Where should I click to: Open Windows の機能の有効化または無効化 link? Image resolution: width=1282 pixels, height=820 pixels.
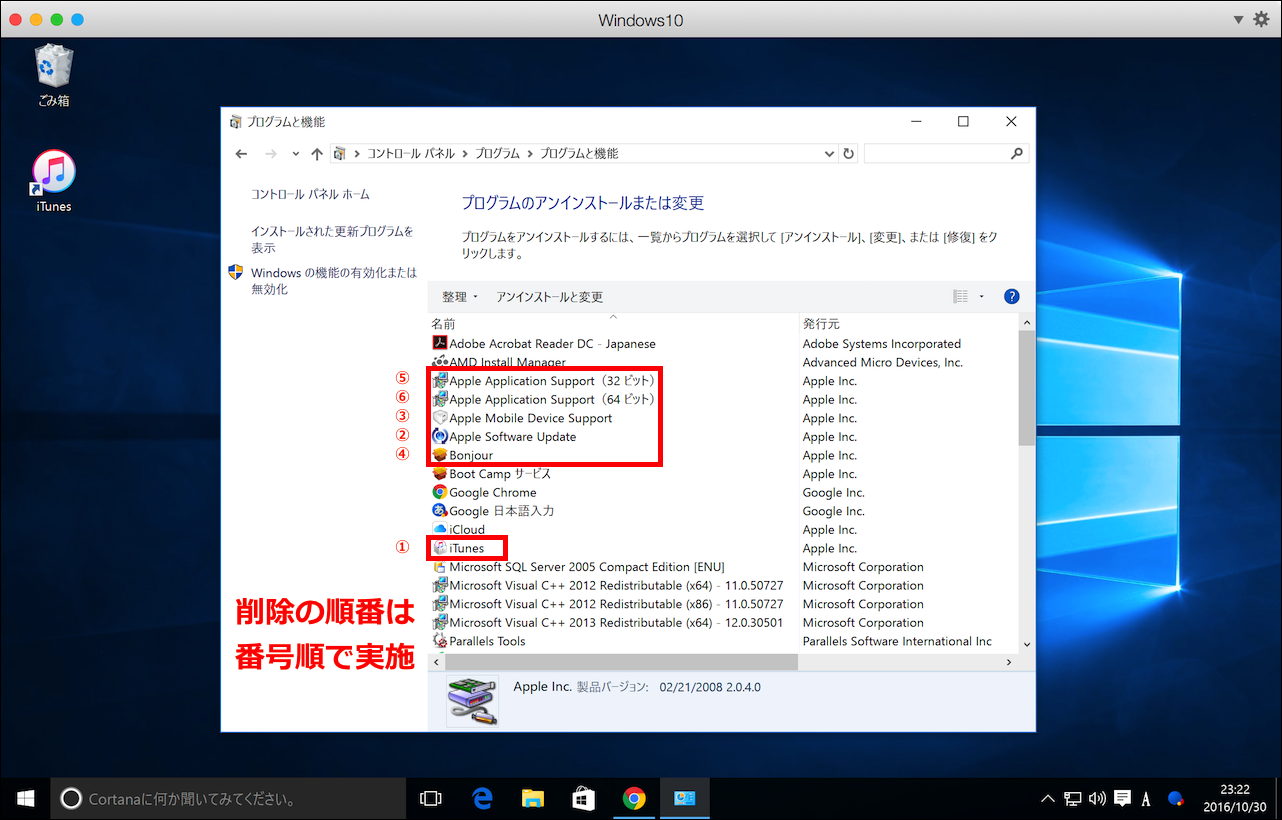pos(334,280)
